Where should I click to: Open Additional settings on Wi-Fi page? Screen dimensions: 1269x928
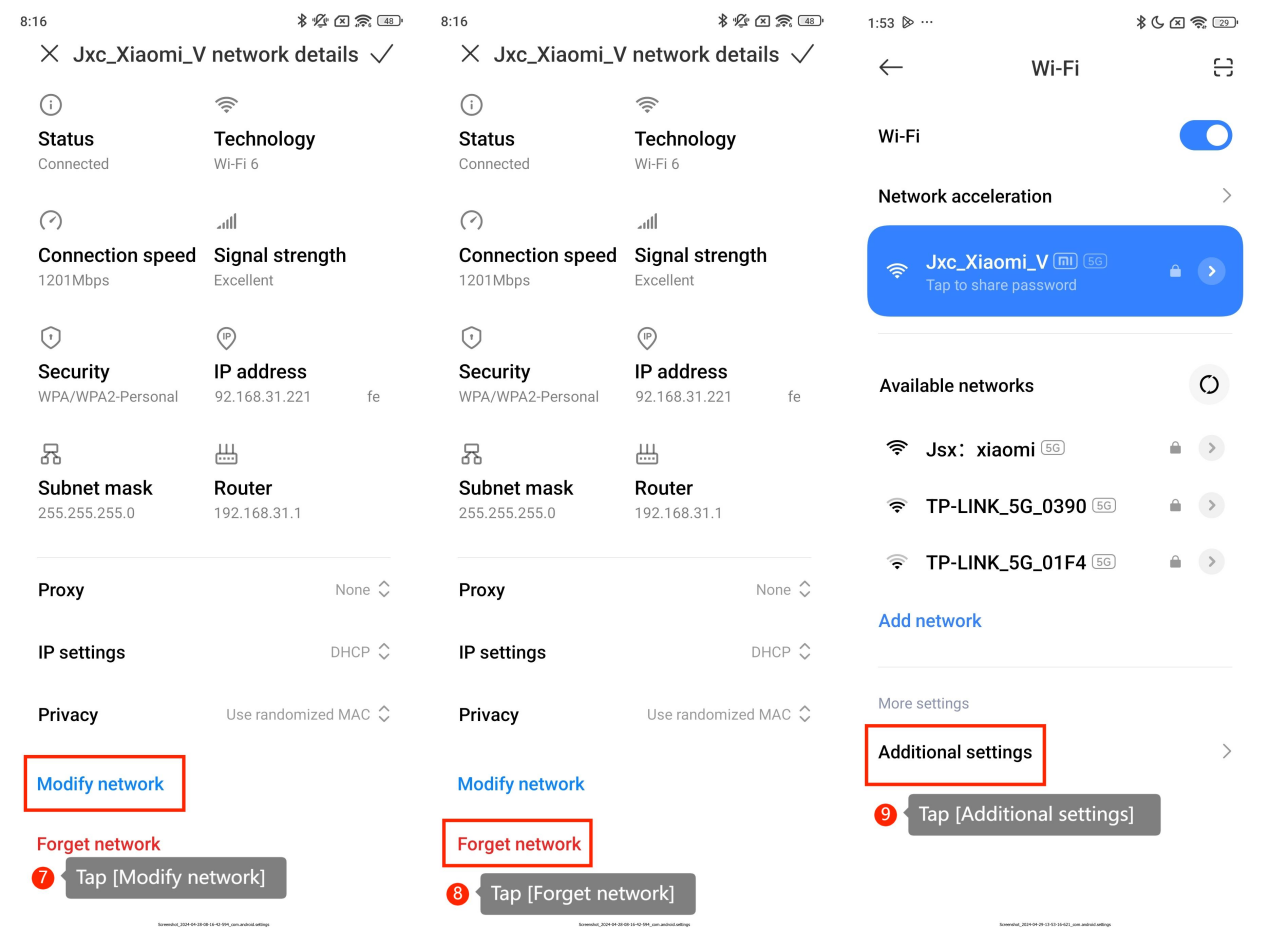point(955,752)
